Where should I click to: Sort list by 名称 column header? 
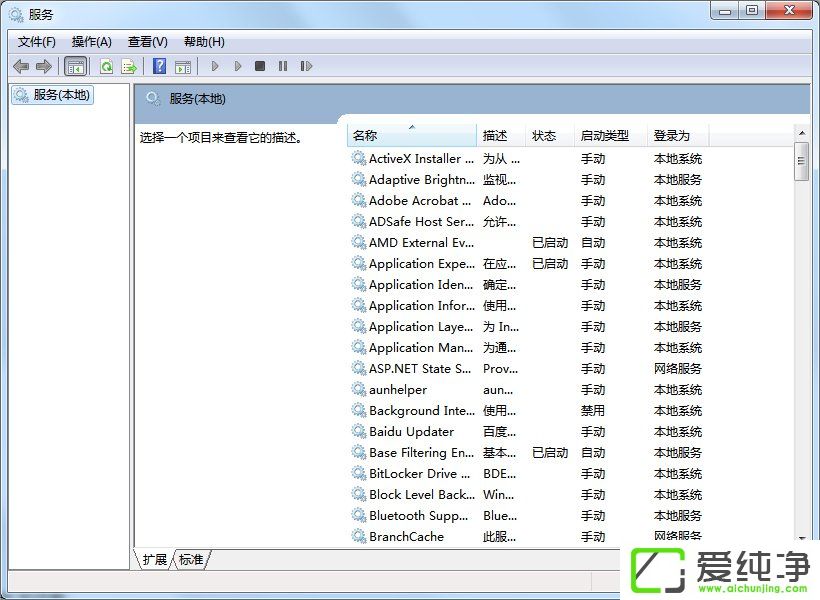point(411,135)
